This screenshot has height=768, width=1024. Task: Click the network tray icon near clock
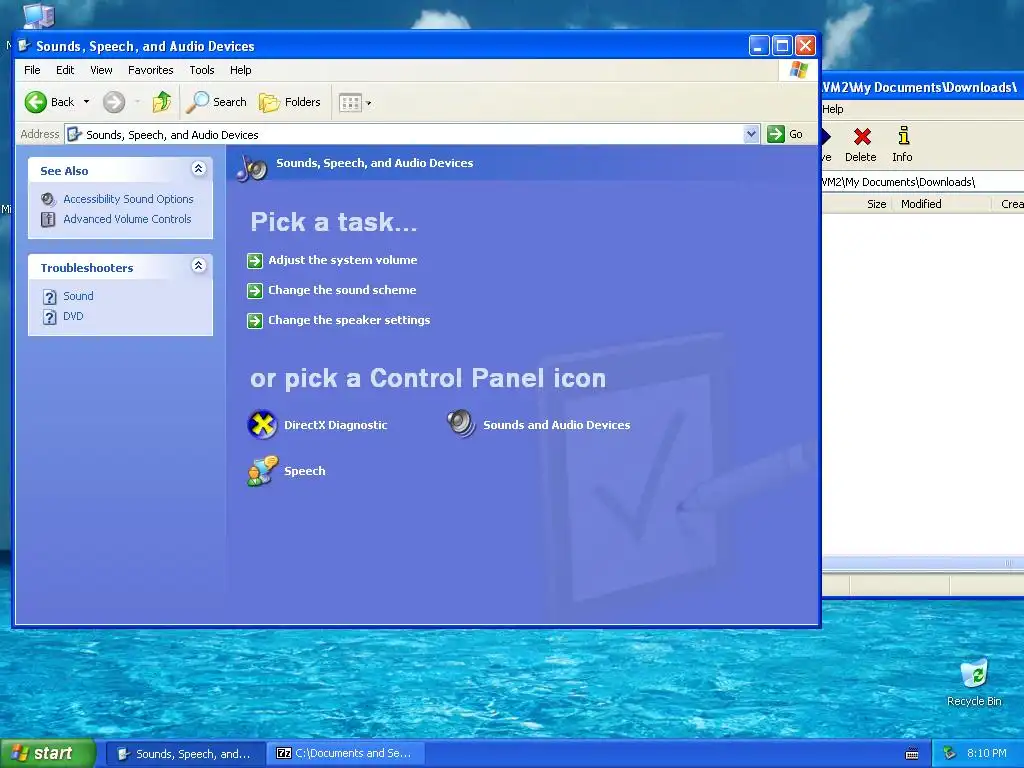click(x=950, y=754)
